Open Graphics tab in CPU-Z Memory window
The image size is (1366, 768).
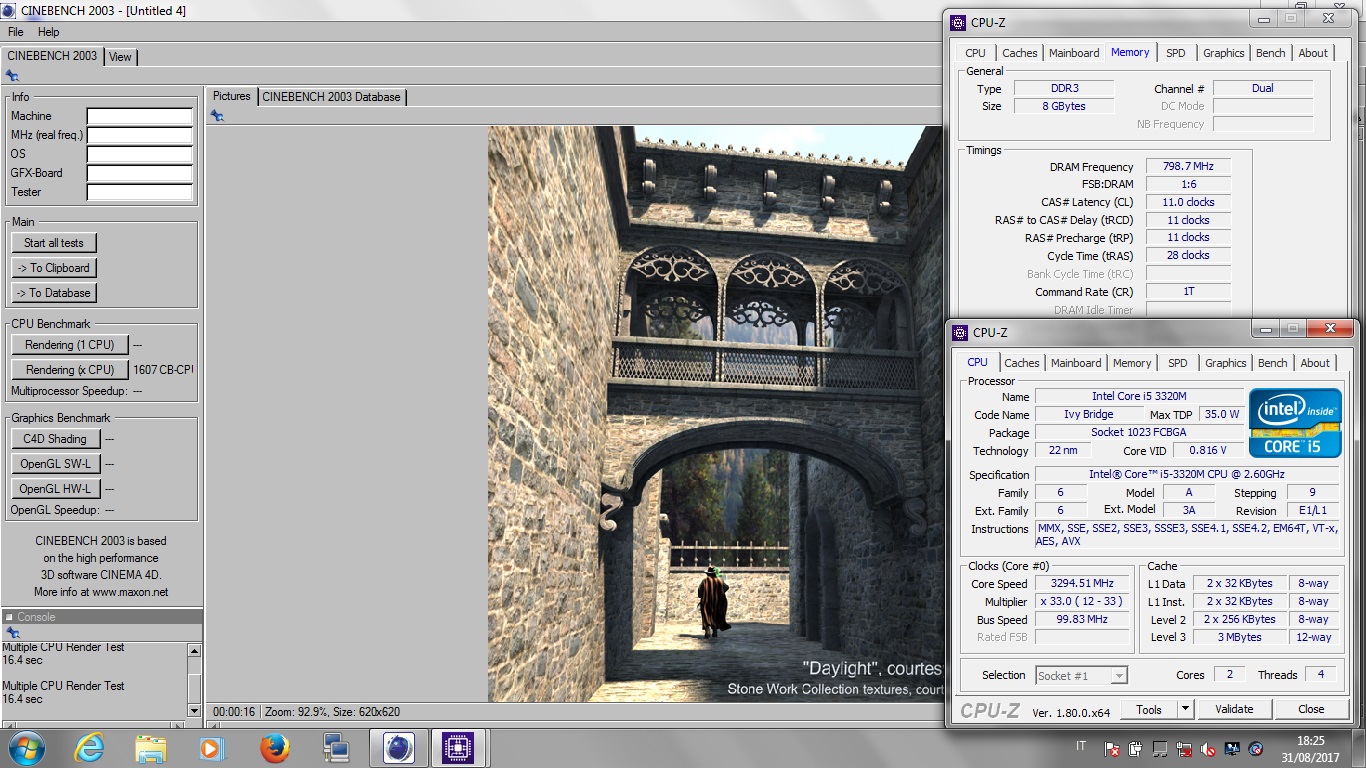1224,53
